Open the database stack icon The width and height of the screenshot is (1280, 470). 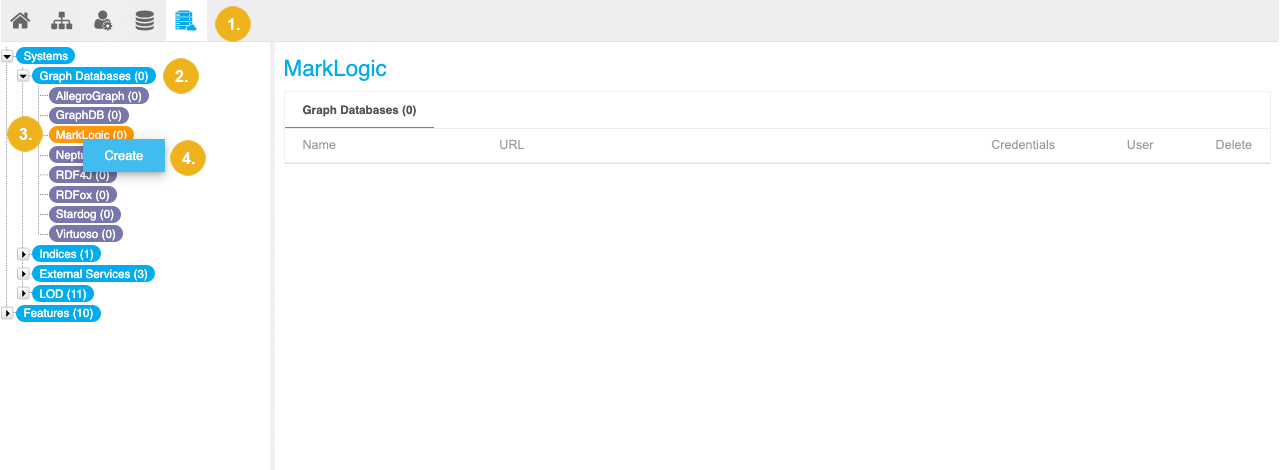click(x=145, y=20)
